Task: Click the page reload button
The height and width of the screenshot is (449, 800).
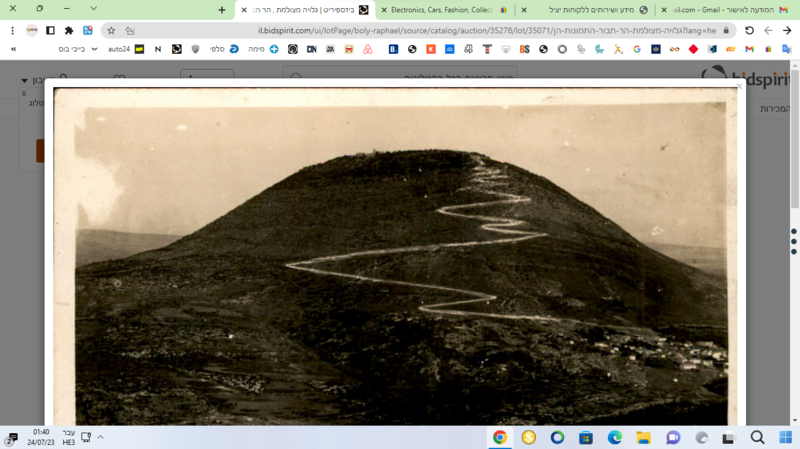Action: coord(749,31)
